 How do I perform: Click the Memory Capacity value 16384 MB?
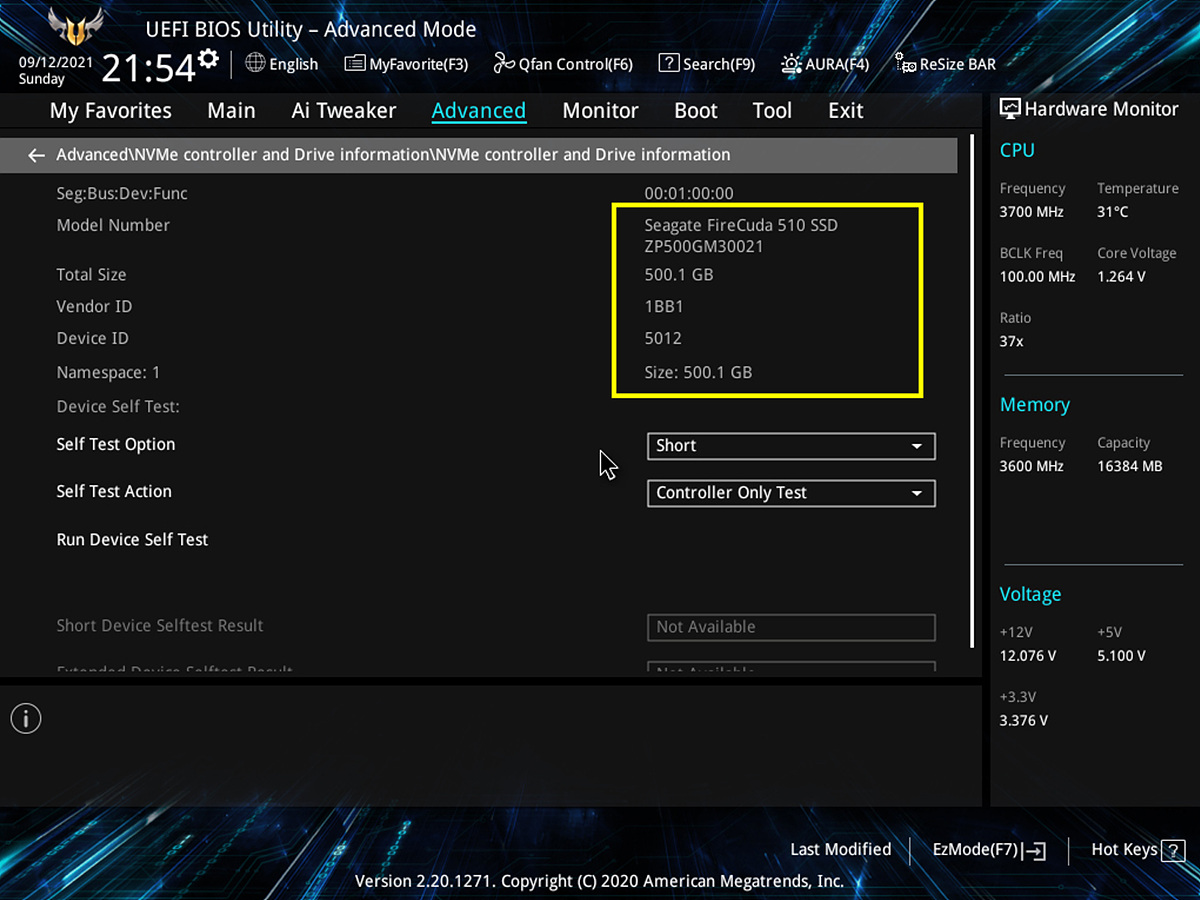(1130, 467)
